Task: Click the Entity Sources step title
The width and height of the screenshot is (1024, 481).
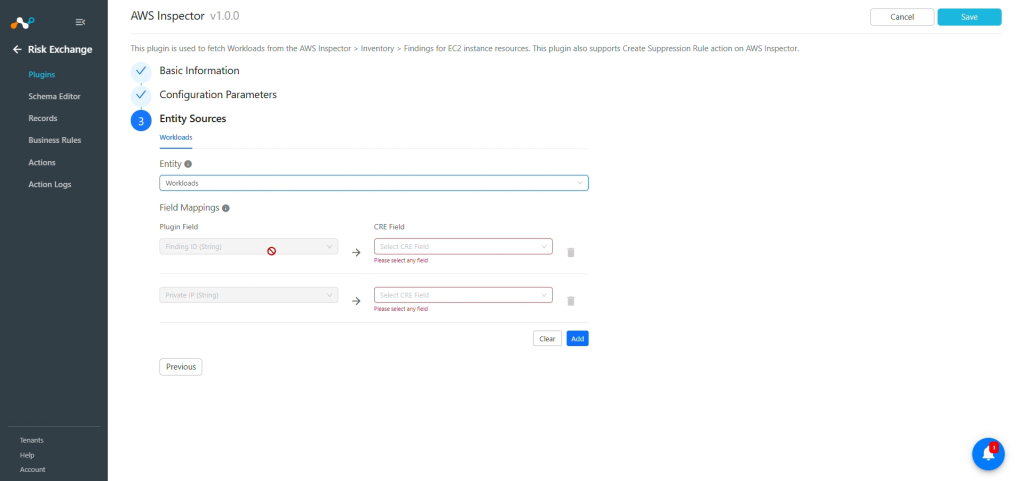Action: click(x=193, y=119)
